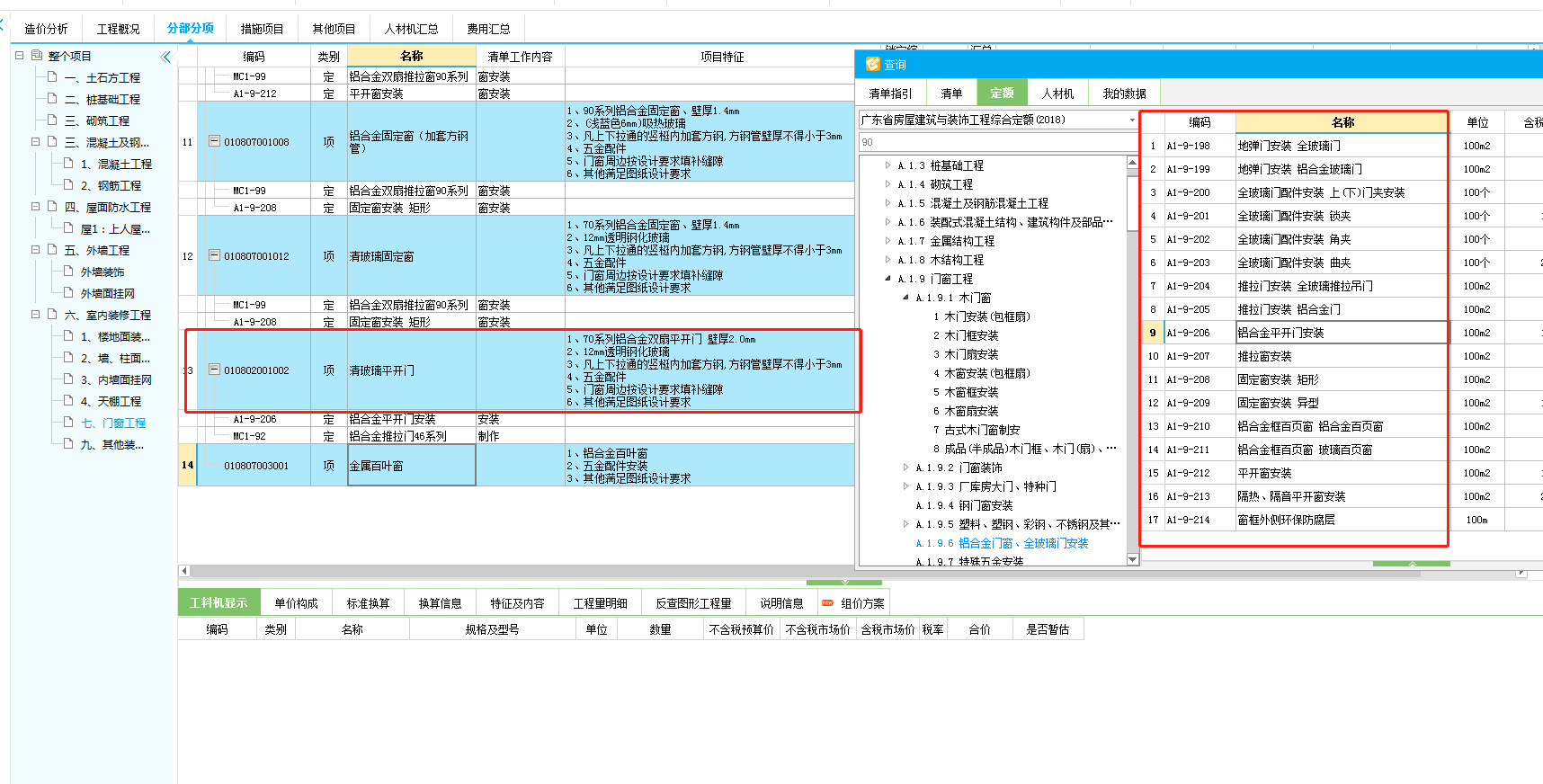Click document icon beside 二、桩基础工程
The width and height of the screenshot is (1543, 784).
pyautogui.click(x=52, y=99)
